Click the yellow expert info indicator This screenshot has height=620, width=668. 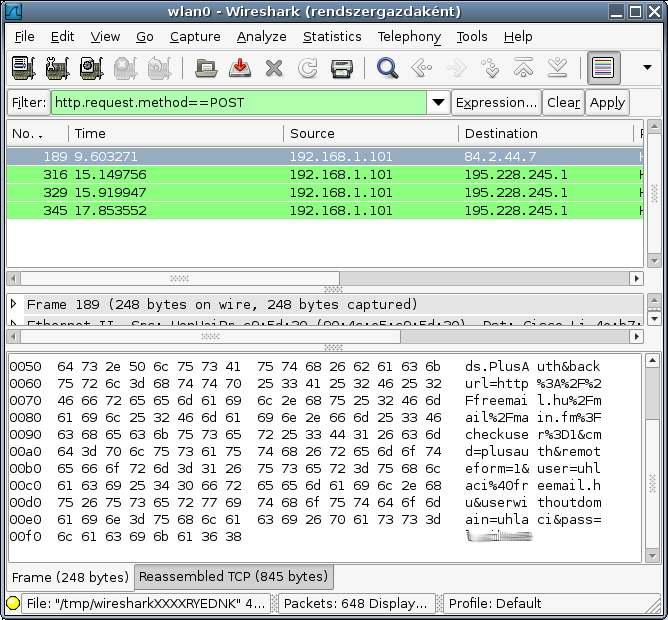tap(13, 603)
